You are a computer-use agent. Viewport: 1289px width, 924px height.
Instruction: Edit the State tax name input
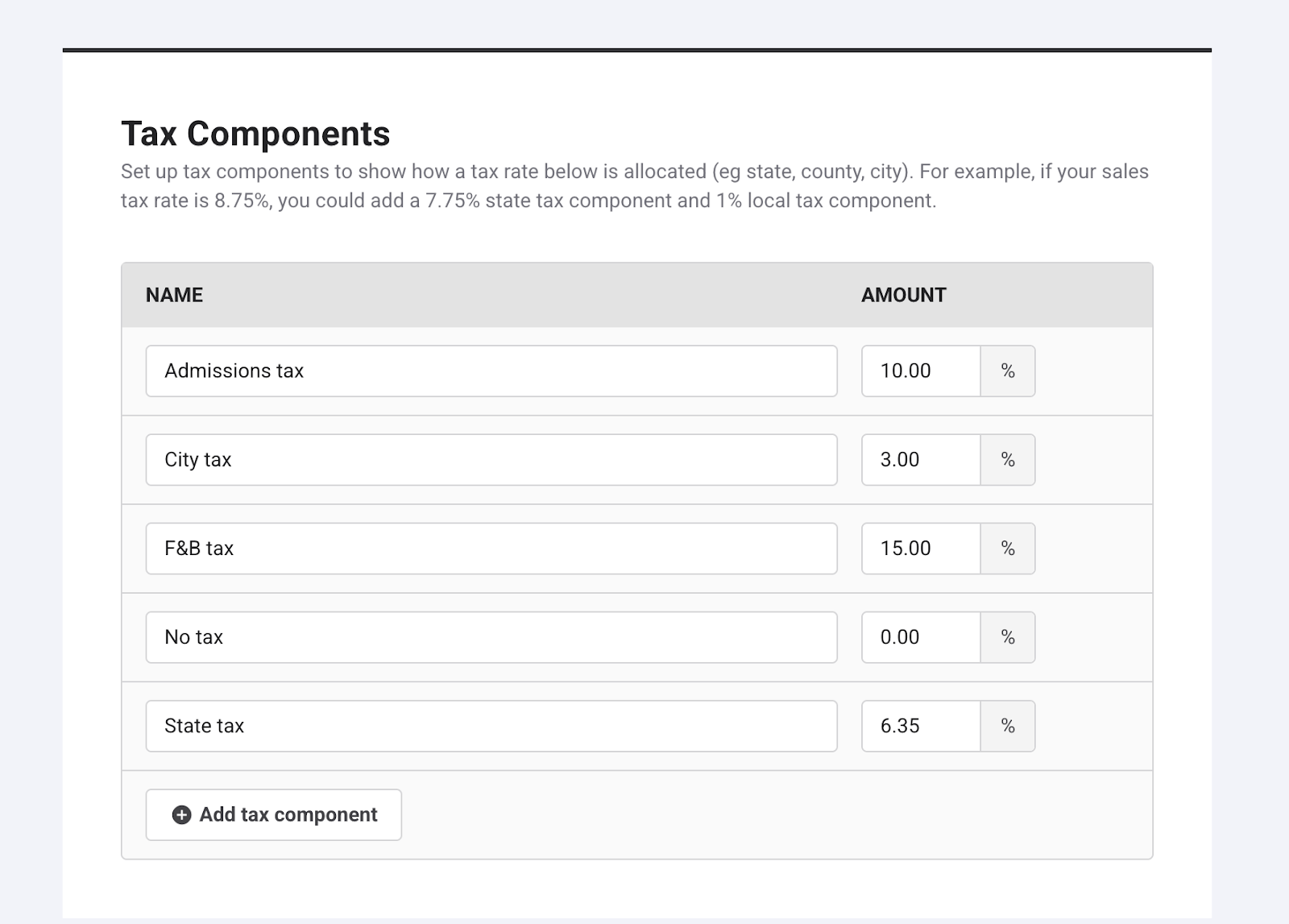click(x=491, y=726)
